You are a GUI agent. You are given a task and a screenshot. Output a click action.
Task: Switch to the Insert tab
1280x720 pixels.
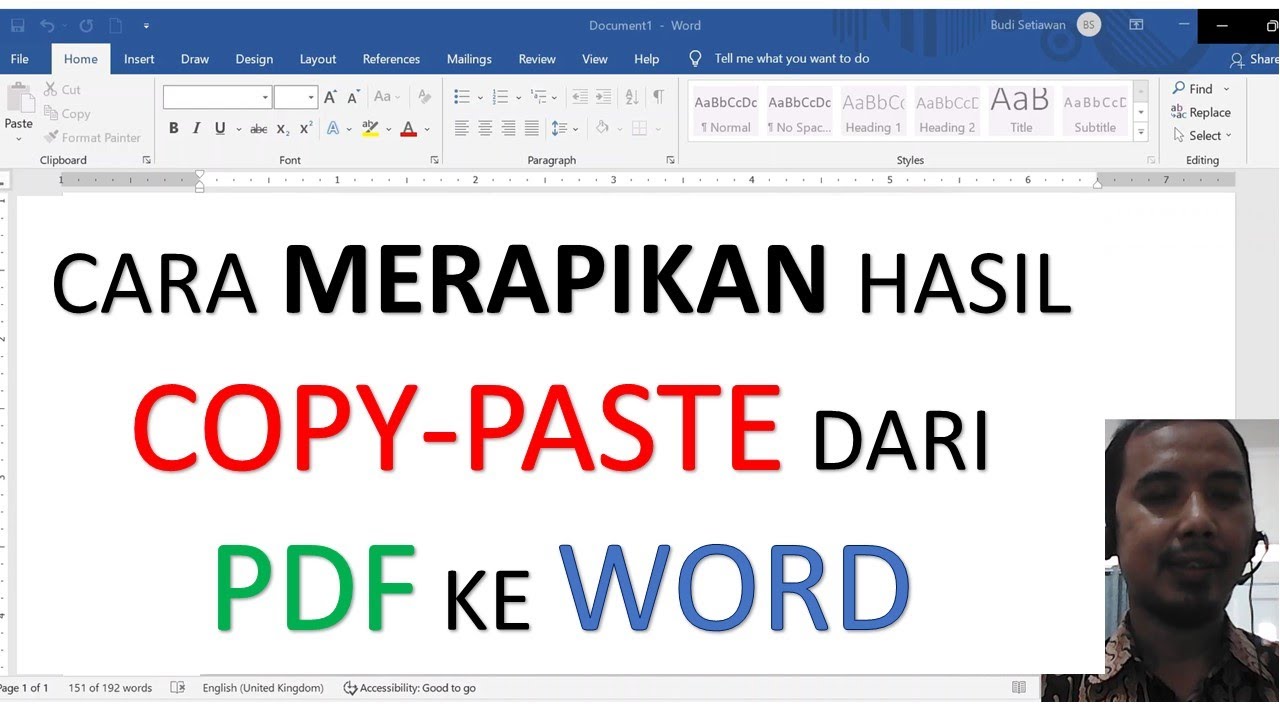pyautogui.click(x=139, y=59)
